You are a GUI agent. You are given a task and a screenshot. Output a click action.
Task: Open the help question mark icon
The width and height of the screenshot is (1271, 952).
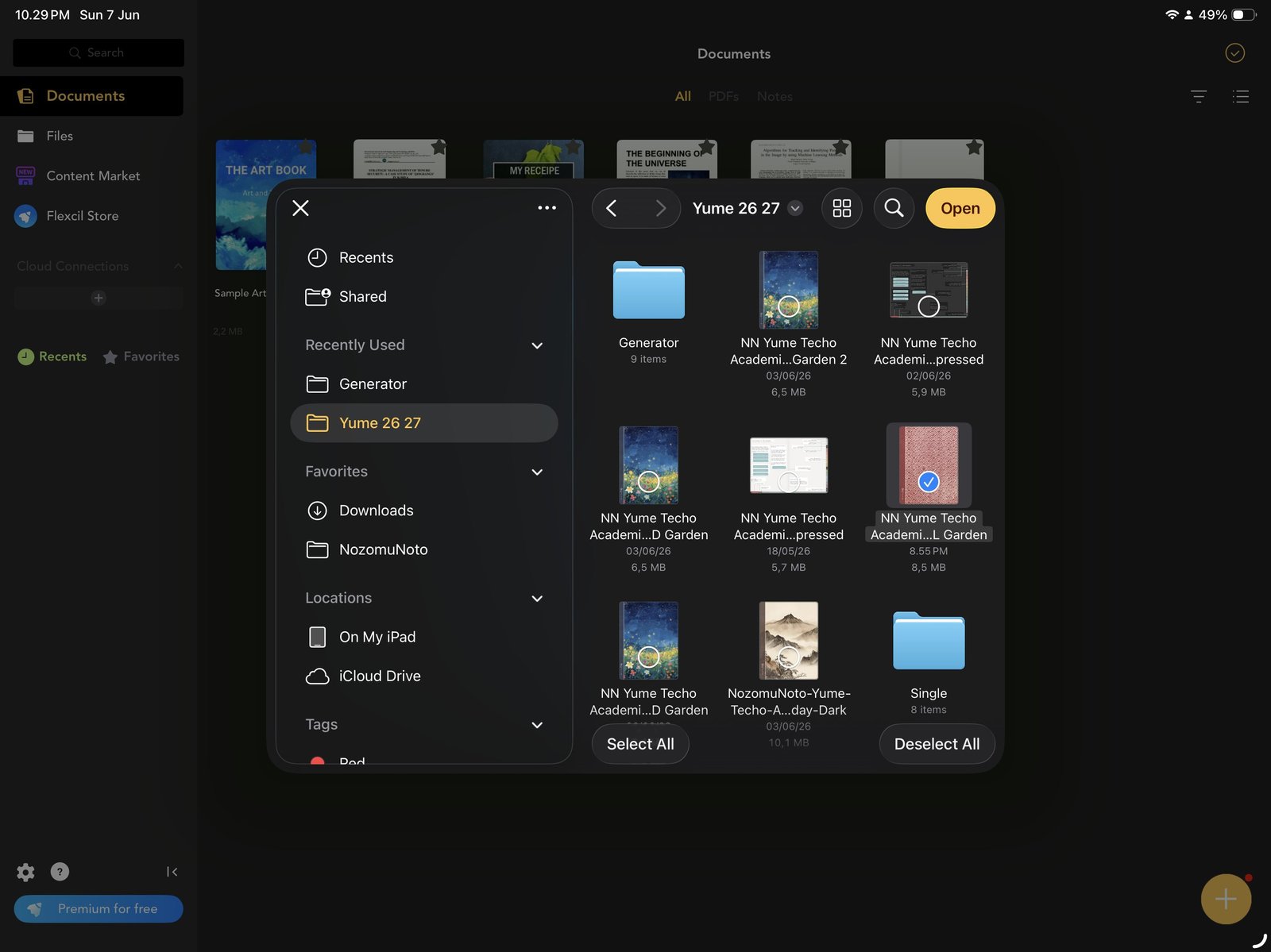click(60, 872)
